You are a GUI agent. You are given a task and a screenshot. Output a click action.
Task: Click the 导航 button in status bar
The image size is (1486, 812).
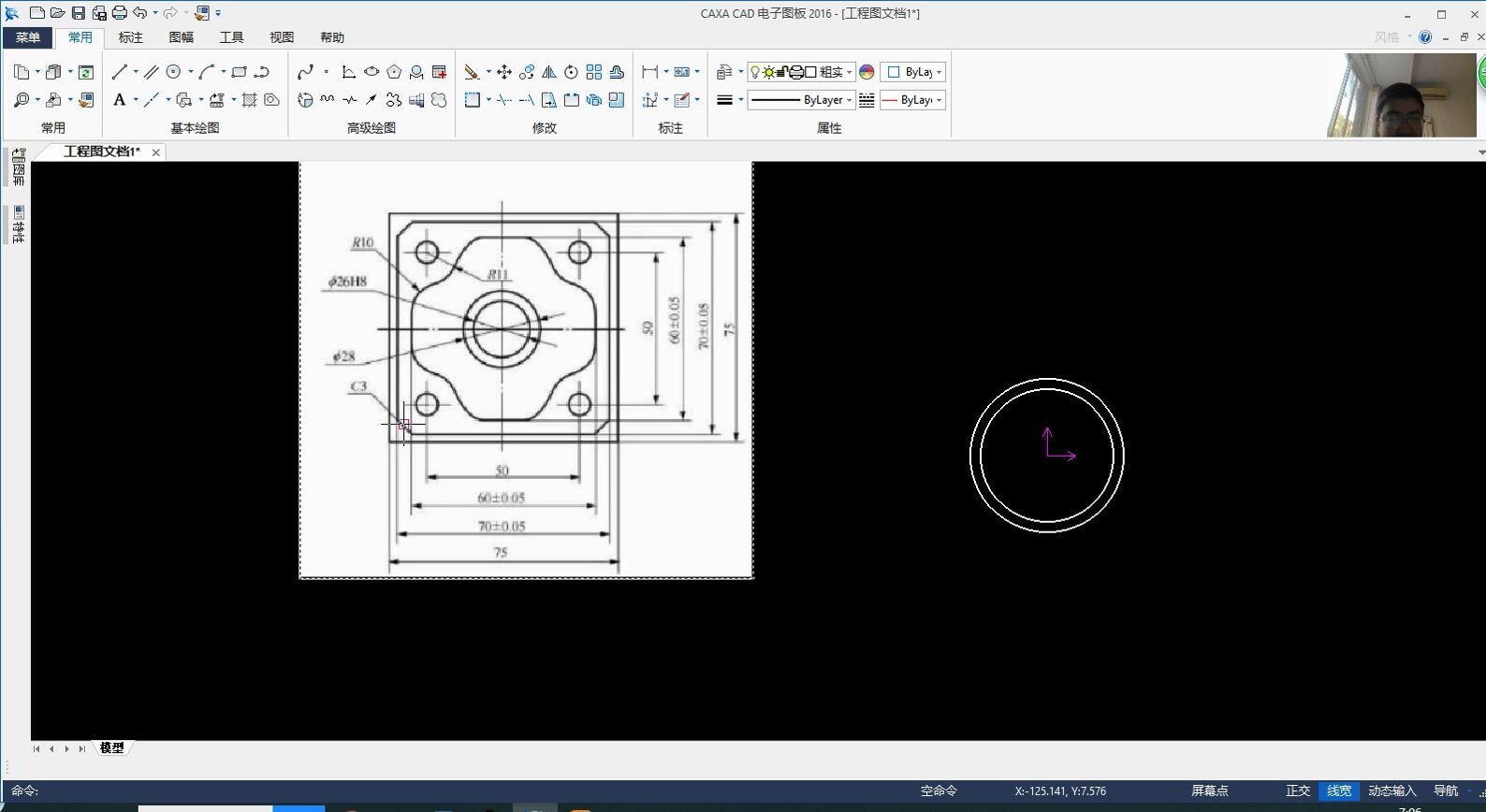1446,791
